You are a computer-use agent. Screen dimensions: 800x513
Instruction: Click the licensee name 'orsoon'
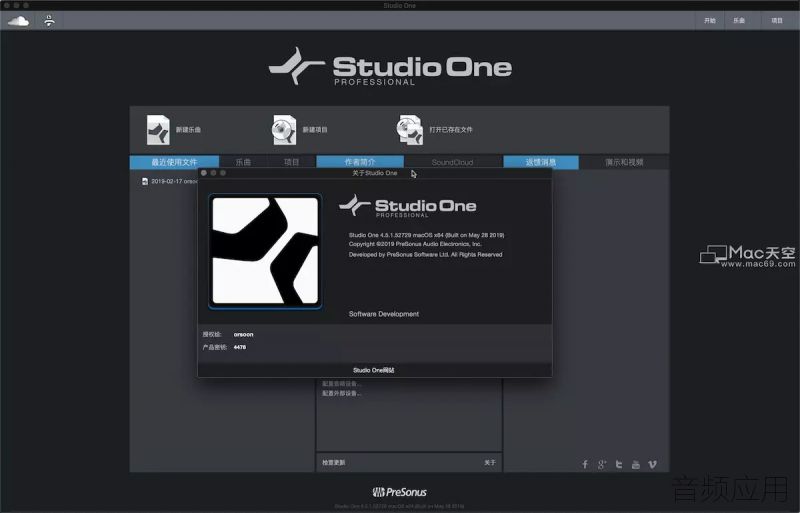[243, 334]
